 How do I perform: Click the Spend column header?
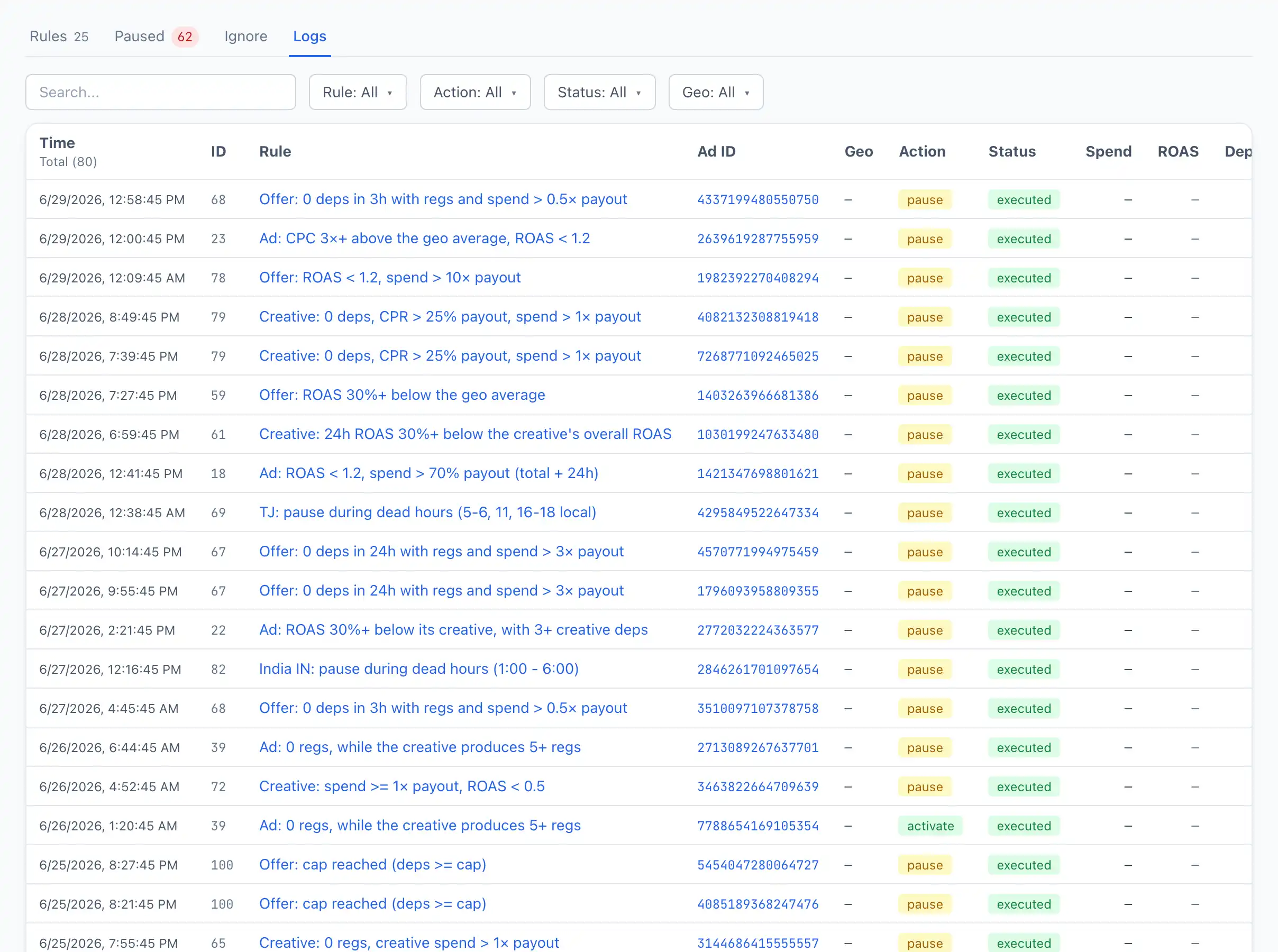1108,152
